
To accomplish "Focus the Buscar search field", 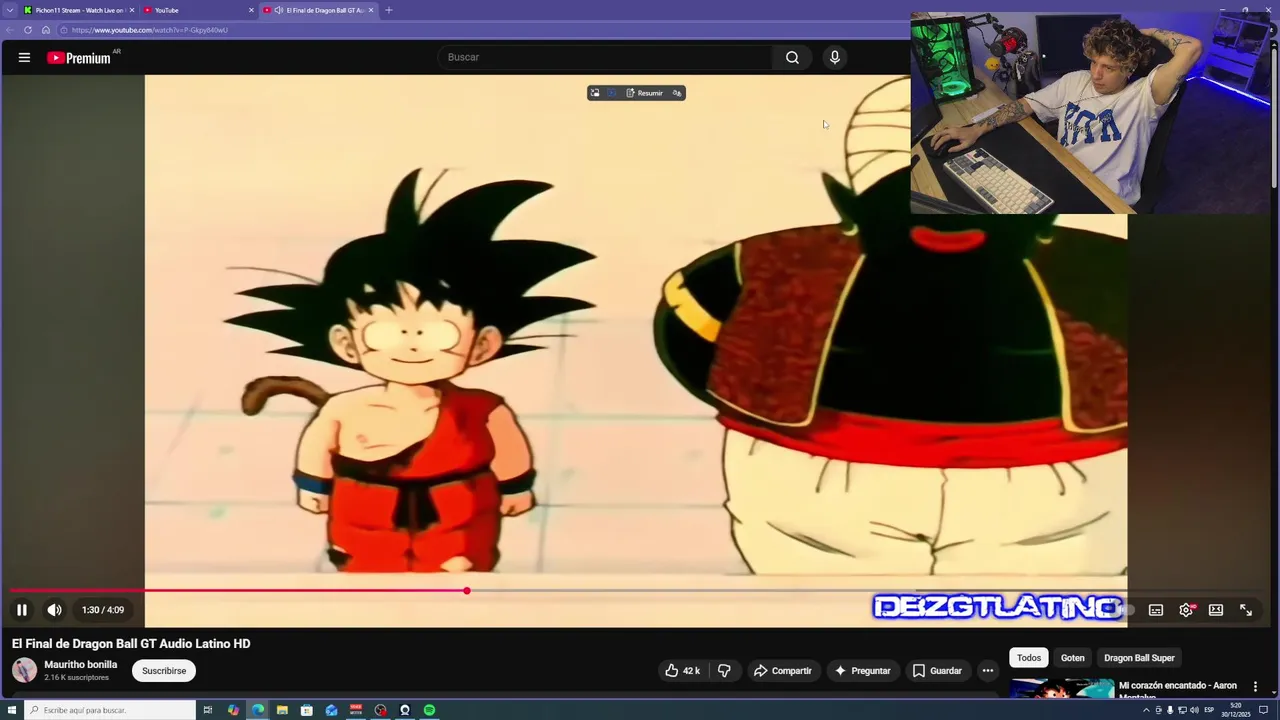I will pyautogui.click(x=605, y=58).
